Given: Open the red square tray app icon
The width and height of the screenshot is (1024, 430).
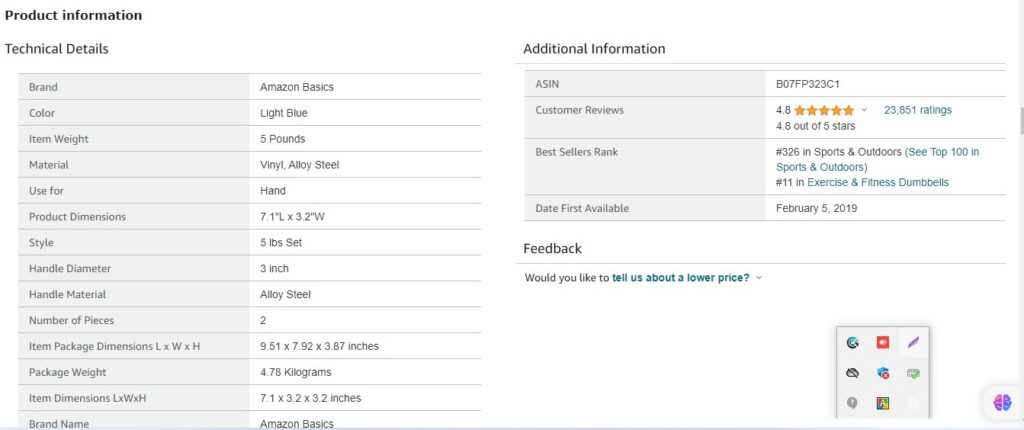Looking at the screenshot, I should [883, 342].
